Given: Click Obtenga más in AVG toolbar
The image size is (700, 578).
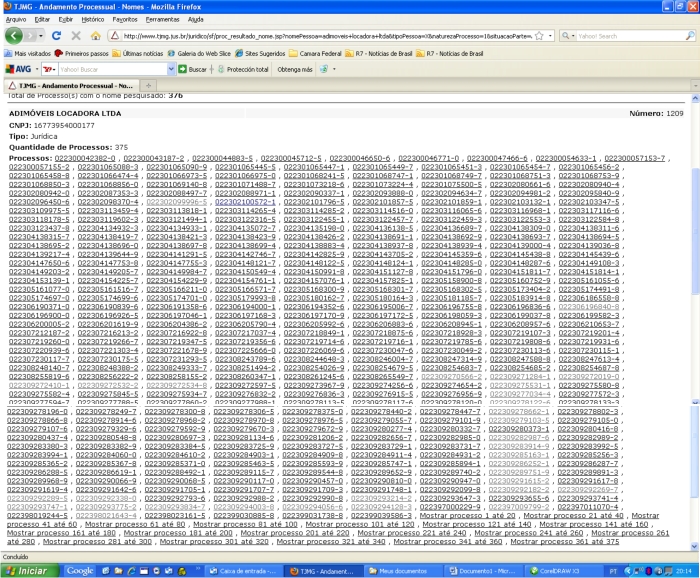Looking at the screenshot, I should click(295, 69).
